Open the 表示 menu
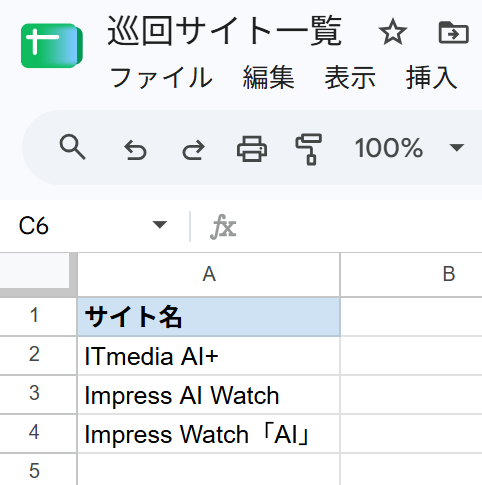This screenshot has height=485, width=482. [x=350, y=78]
